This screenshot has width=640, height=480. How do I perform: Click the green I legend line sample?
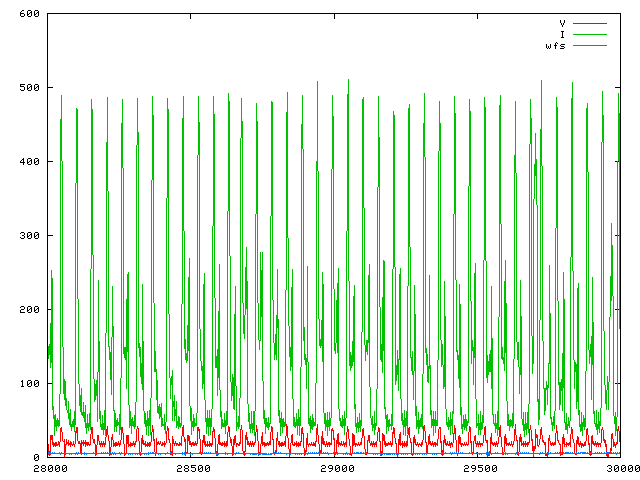[589, 34]
